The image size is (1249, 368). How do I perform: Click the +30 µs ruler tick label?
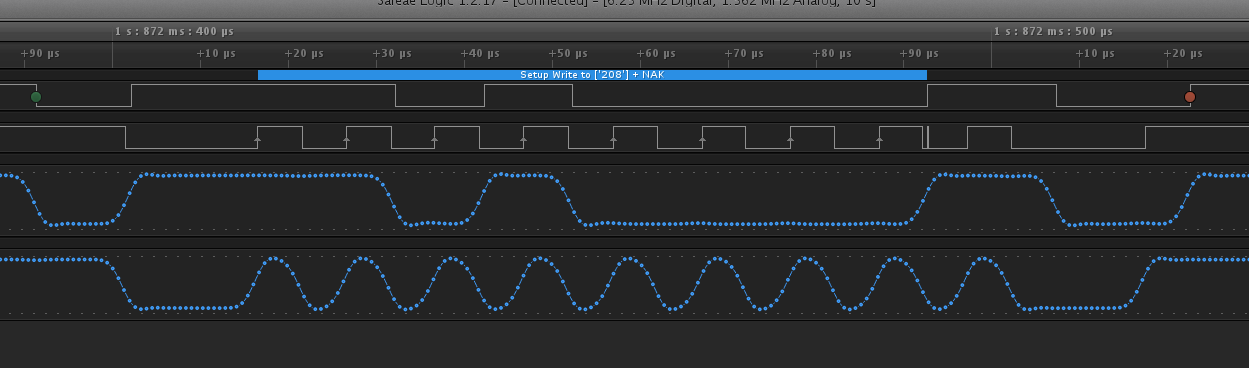coord(393,53)
